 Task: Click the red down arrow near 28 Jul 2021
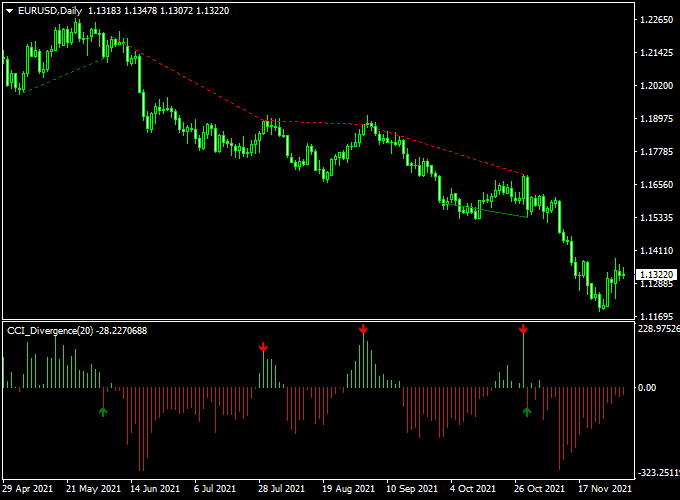[x=263, y=347]
